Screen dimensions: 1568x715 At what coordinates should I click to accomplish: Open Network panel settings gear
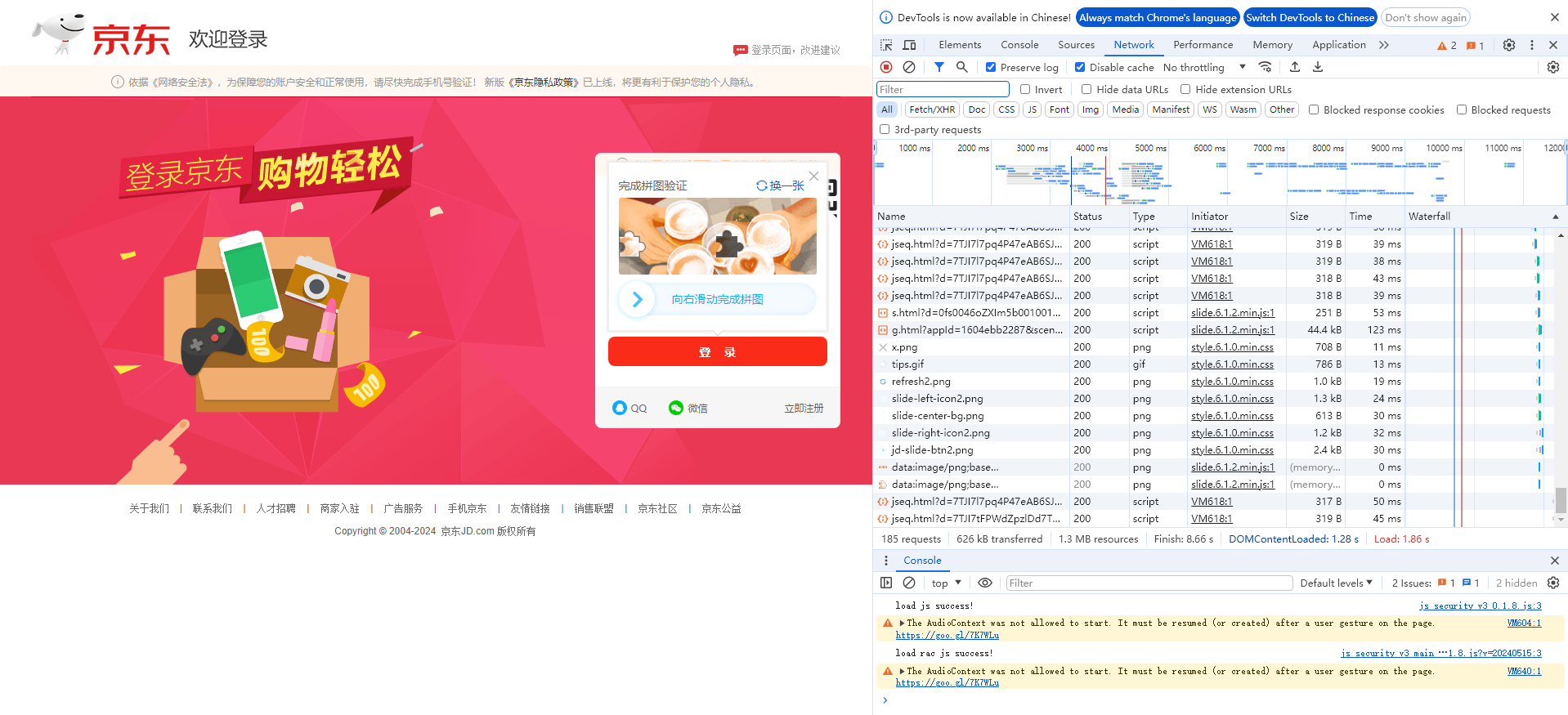(x=1553, y=67)
